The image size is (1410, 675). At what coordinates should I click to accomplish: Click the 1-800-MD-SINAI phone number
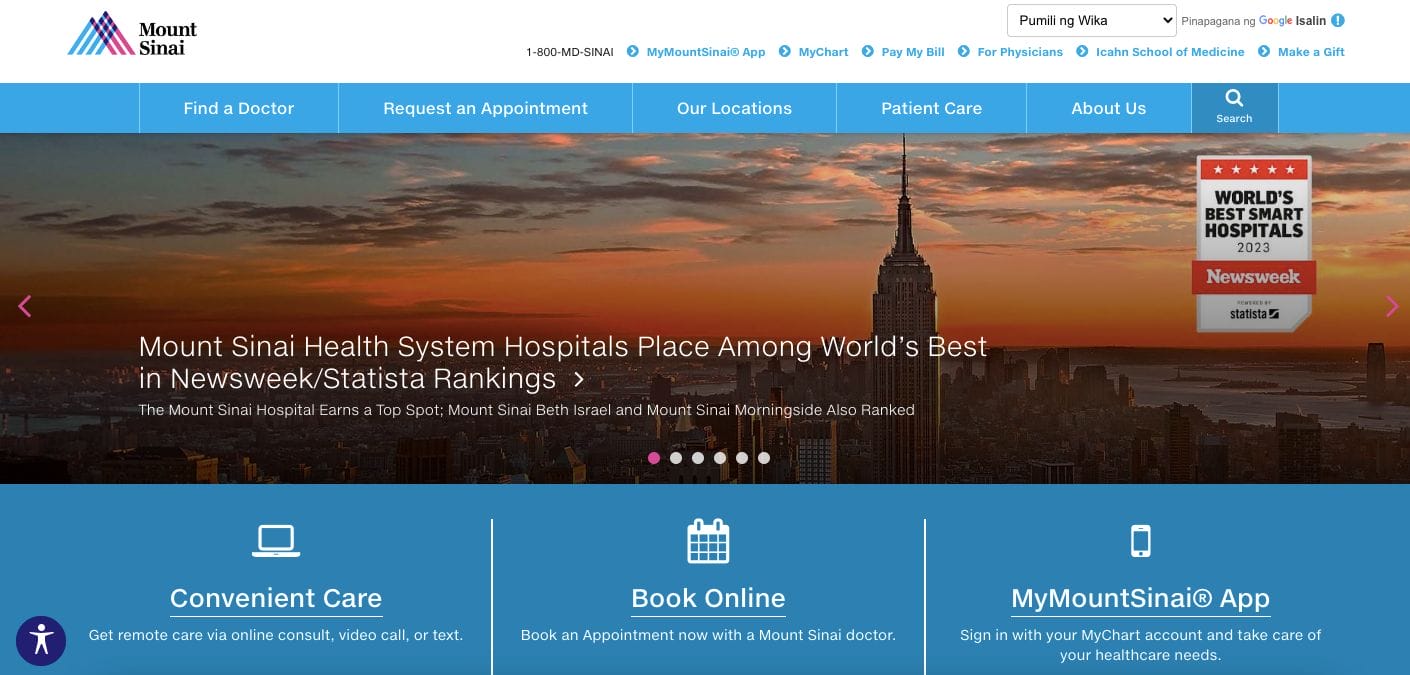570,52
